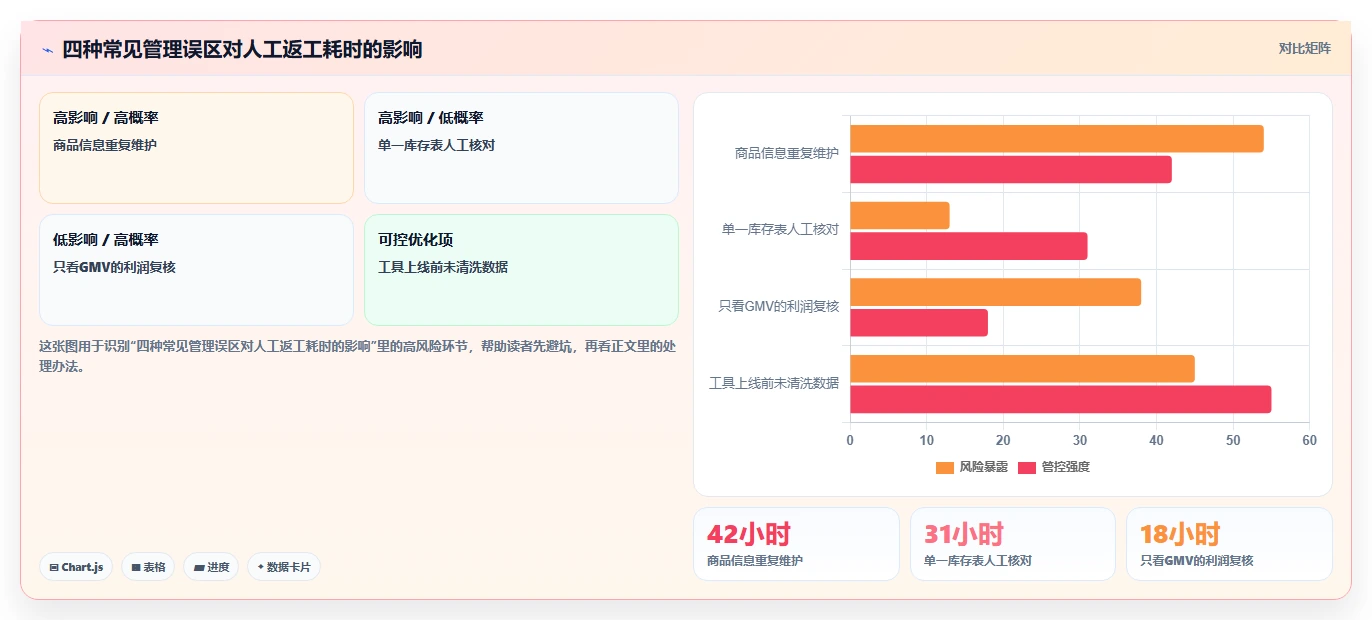
Task: Click x-axis tick label 30
Action: 1080,440
